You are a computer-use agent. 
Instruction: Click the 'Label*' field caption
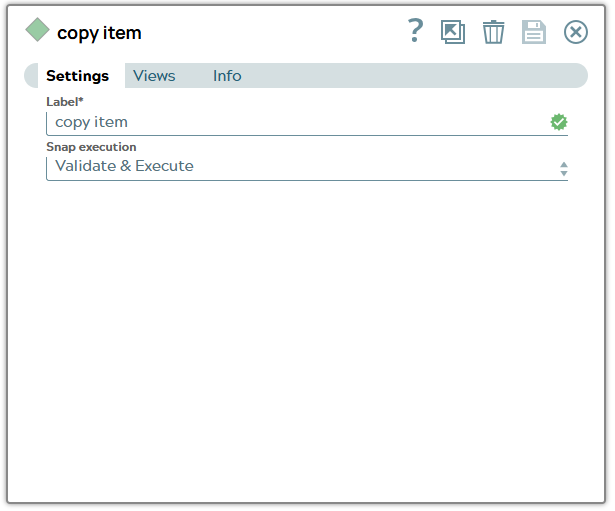tap(65, 102)
